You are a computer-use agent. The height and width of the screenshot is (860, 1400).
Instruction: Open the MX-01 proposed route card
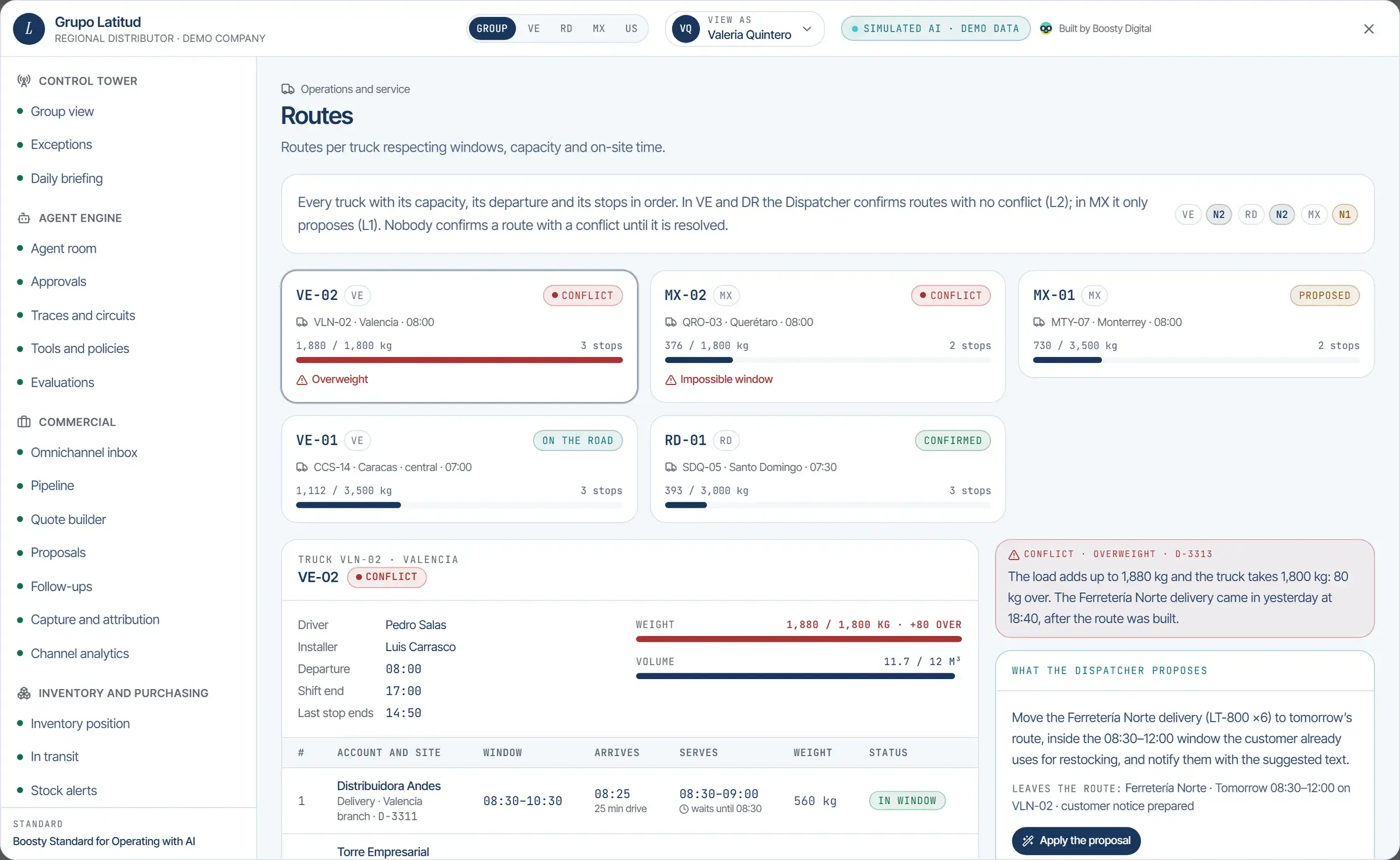pyautogui.click(x=1196, y=324)
